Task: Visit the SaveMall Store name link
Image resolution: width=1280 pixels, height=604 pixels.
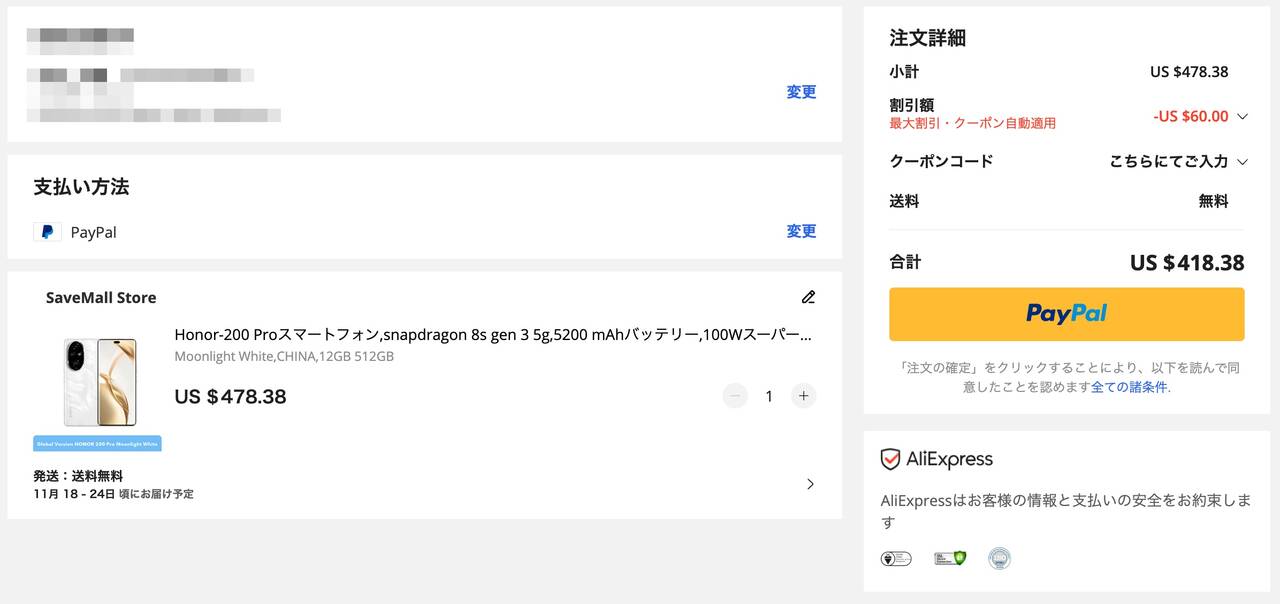Action: 101,298
